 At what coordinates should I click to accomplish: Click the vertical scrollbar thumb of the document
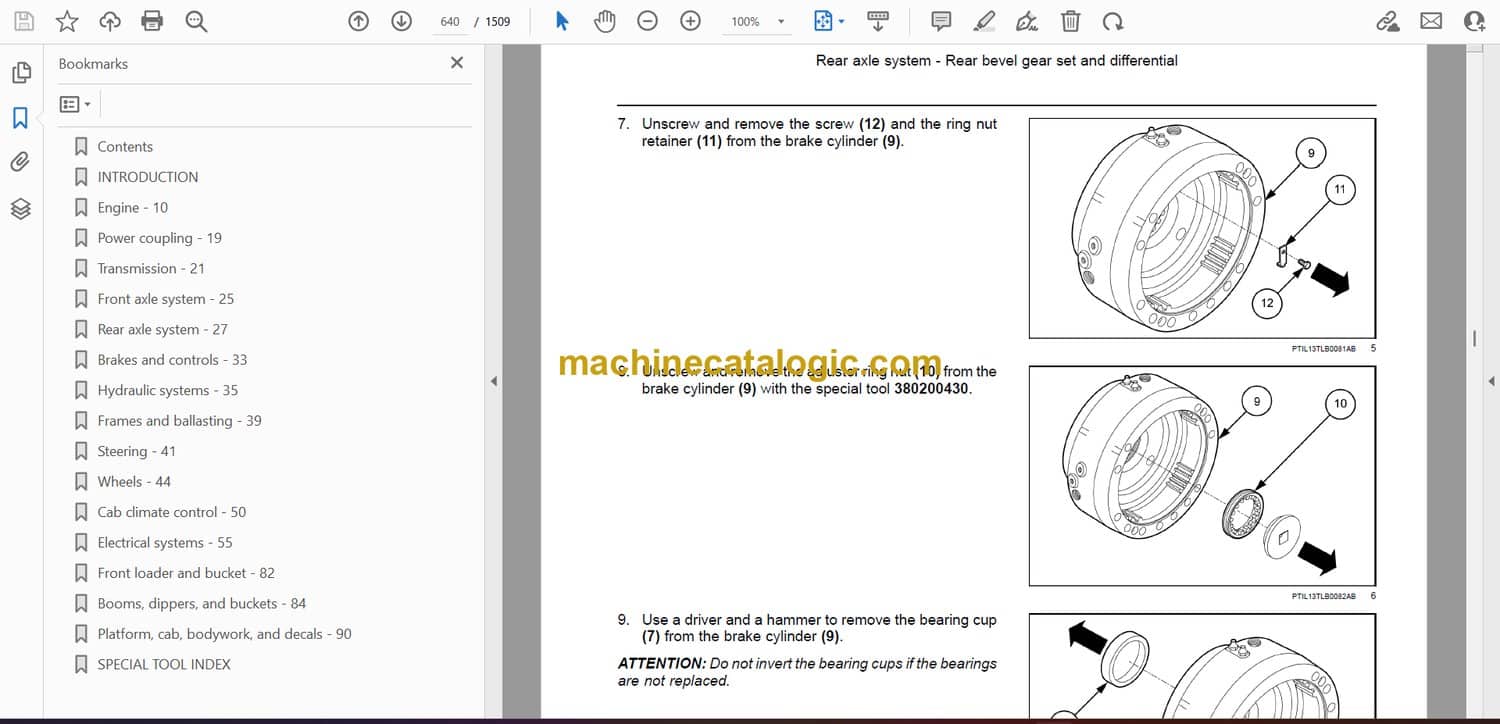(x=1474, y=338)
